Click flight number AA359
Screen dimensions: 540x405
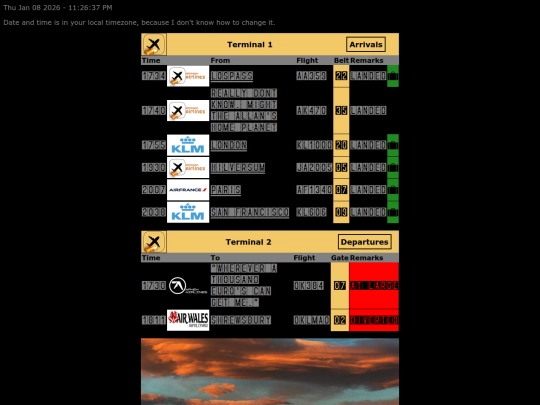(x=311, y=76)
